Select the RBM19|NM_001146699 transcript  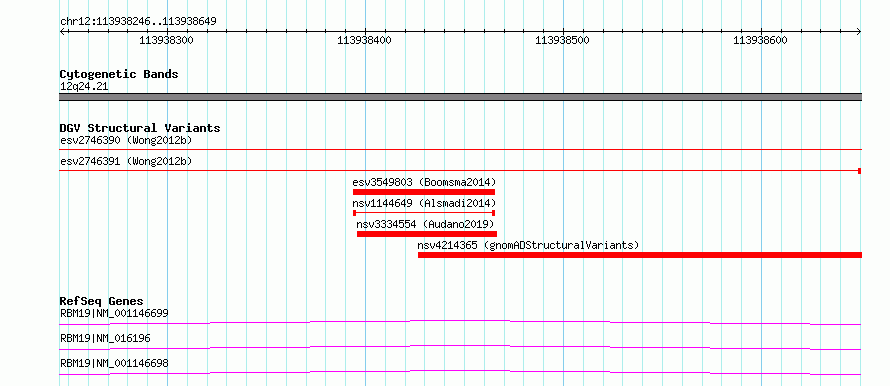coord(460,322)
